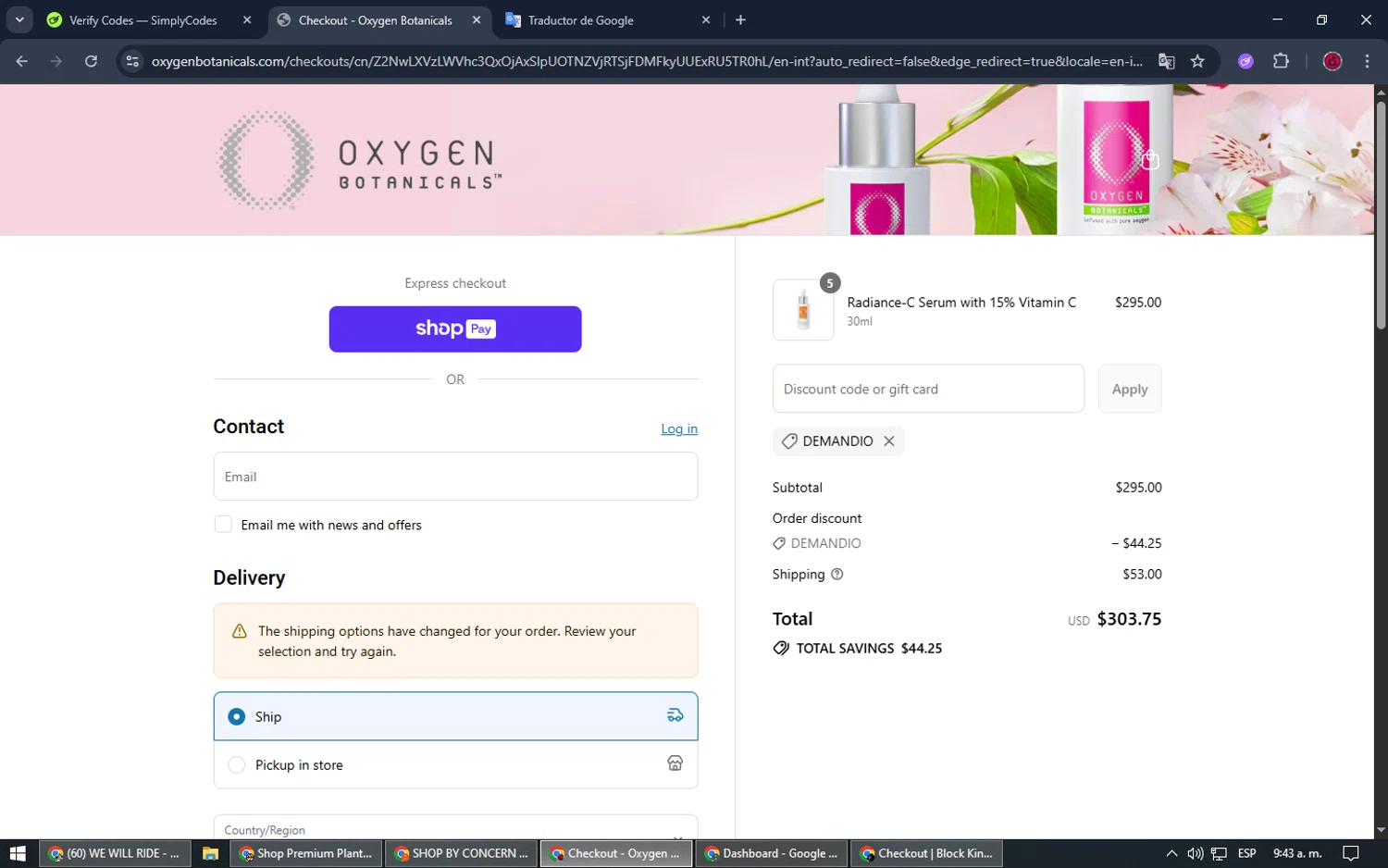Click the translate page icon

tap(1166, 61)
